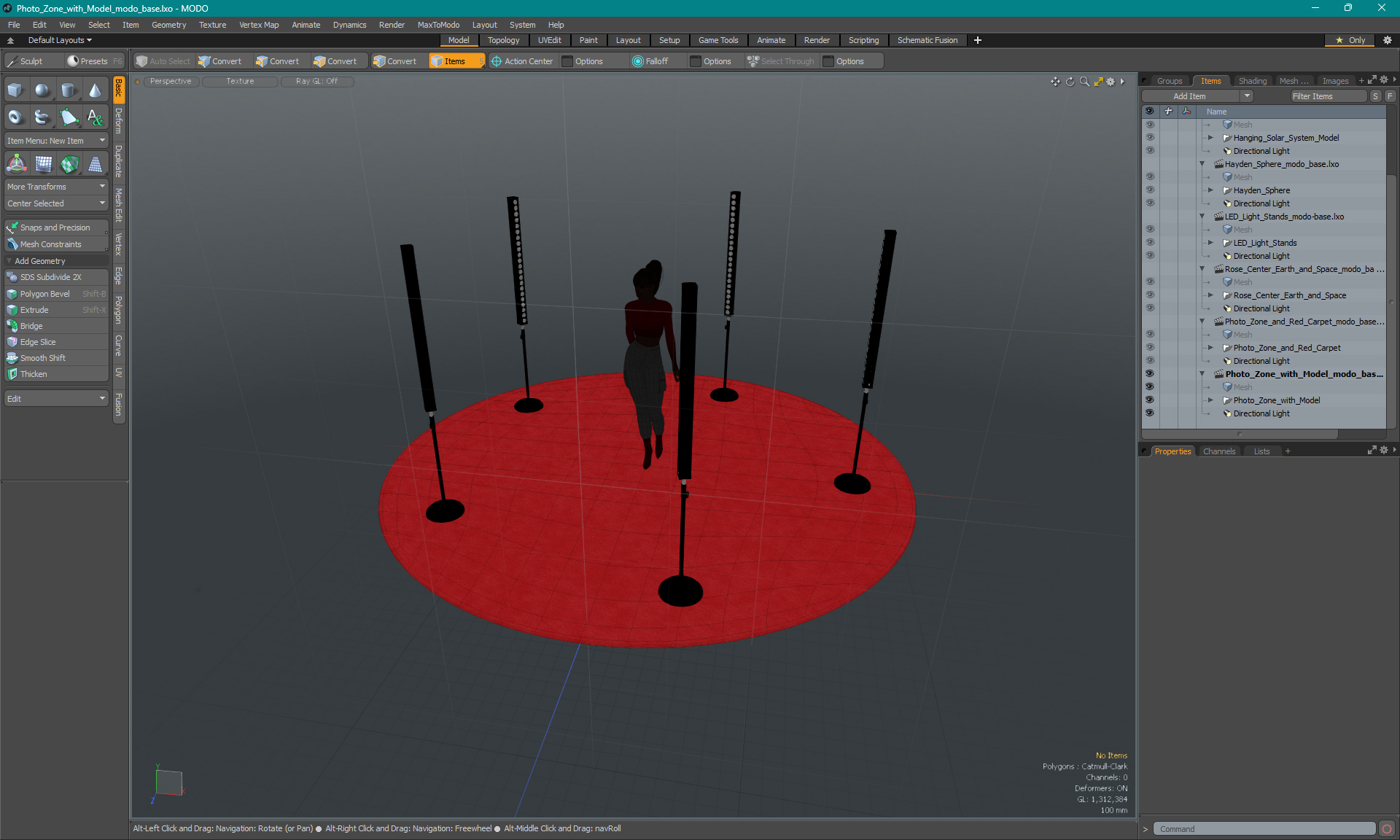This screenshot has width=1400, height=840.
Task: Collapse the Hayden_Sphere_modo_base.lxo scene
Action: tap(1202, 164)
